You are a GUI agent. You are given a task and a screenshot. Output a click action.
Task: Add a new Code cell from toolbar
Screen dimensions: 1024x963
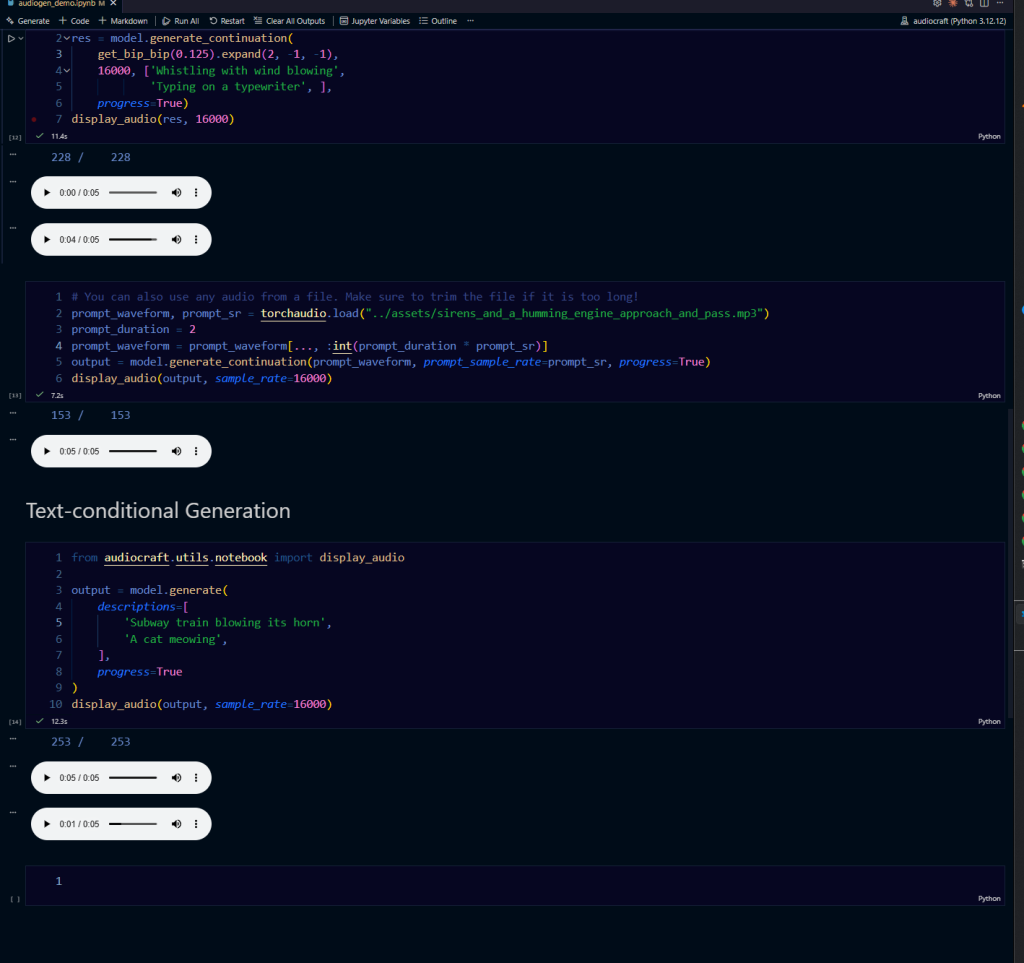point(74,21)
